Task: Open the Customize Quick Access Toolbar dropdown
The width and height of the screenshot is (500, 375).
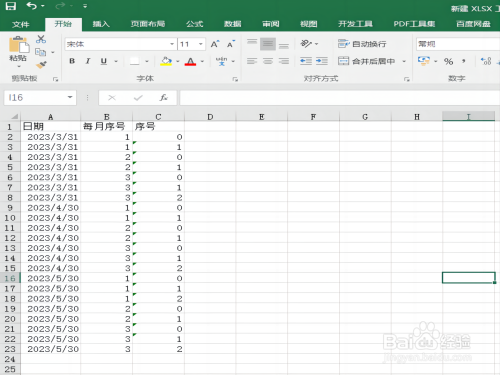Action: (85, 6)
